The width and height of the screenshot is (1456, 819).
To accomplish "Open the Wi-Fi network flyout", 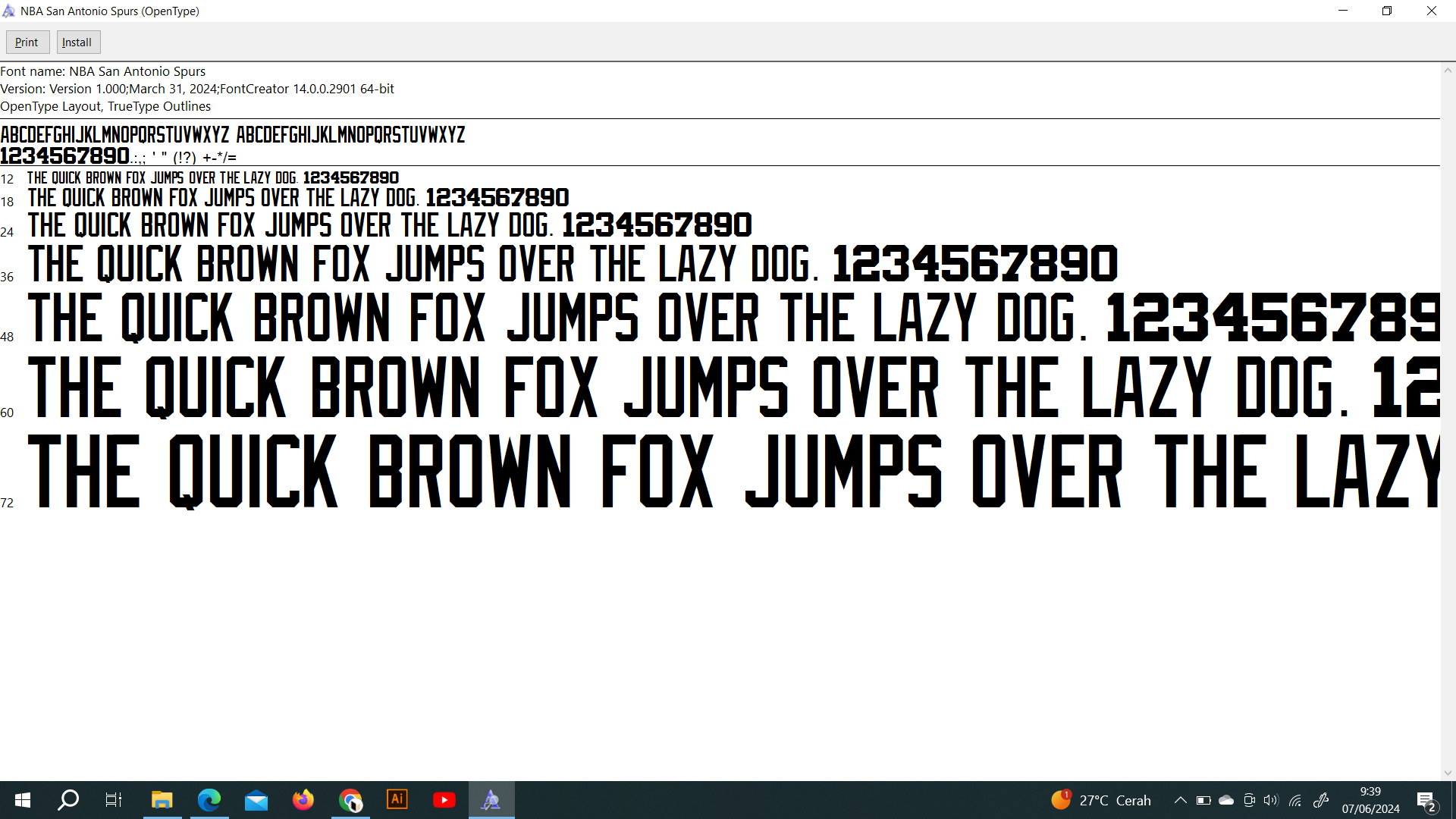I will coord(1295,800).
